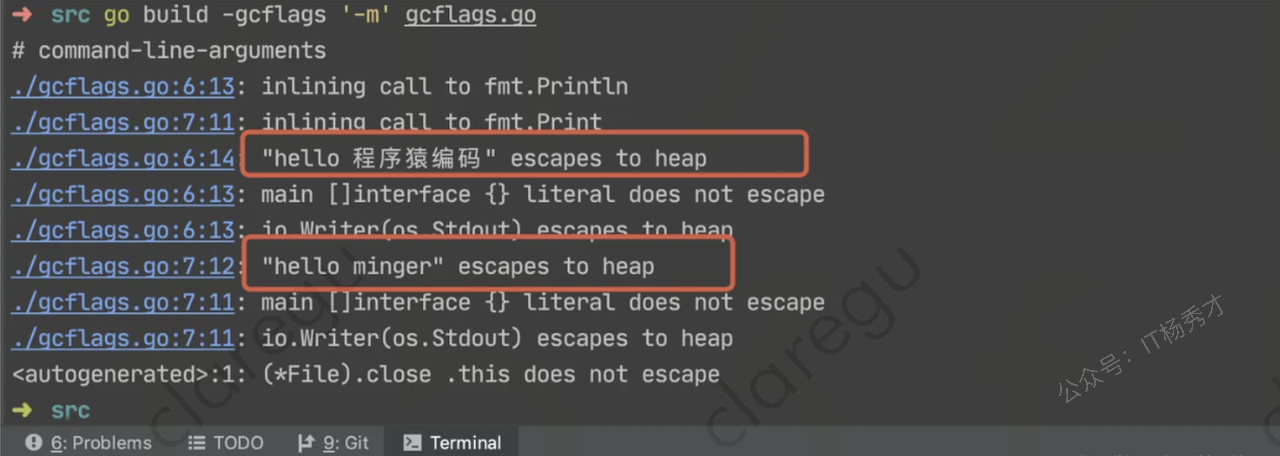Open gcflags.go:7:11 link beside main []interface literal

[122, 303]
